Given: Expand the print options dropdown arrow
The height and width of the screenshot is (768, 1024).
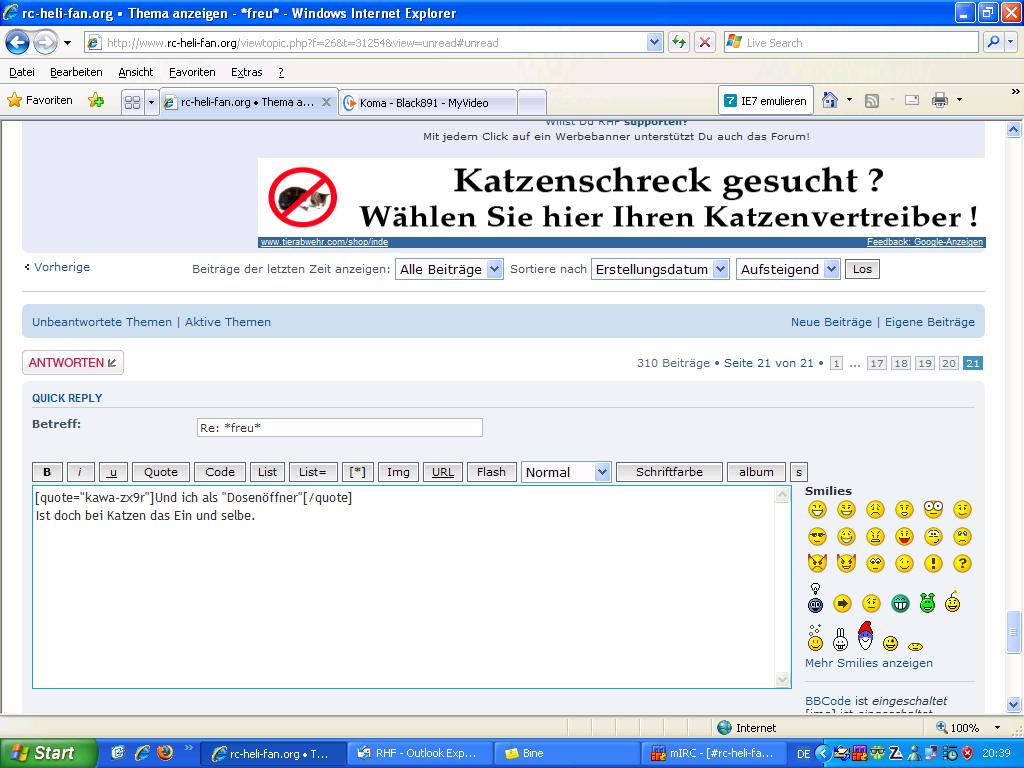Looking at the screenshot, I should click(x=959, y=100).
